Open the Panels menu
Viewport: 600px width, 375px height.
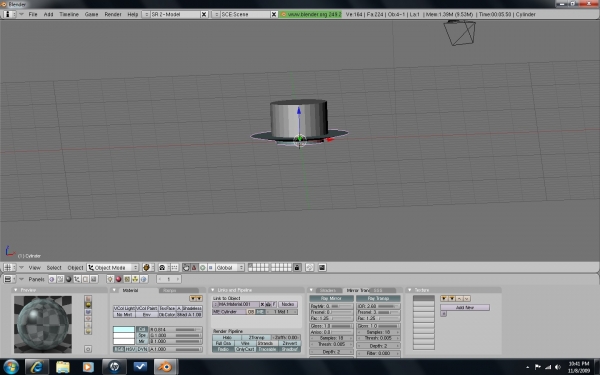[36, 279]
